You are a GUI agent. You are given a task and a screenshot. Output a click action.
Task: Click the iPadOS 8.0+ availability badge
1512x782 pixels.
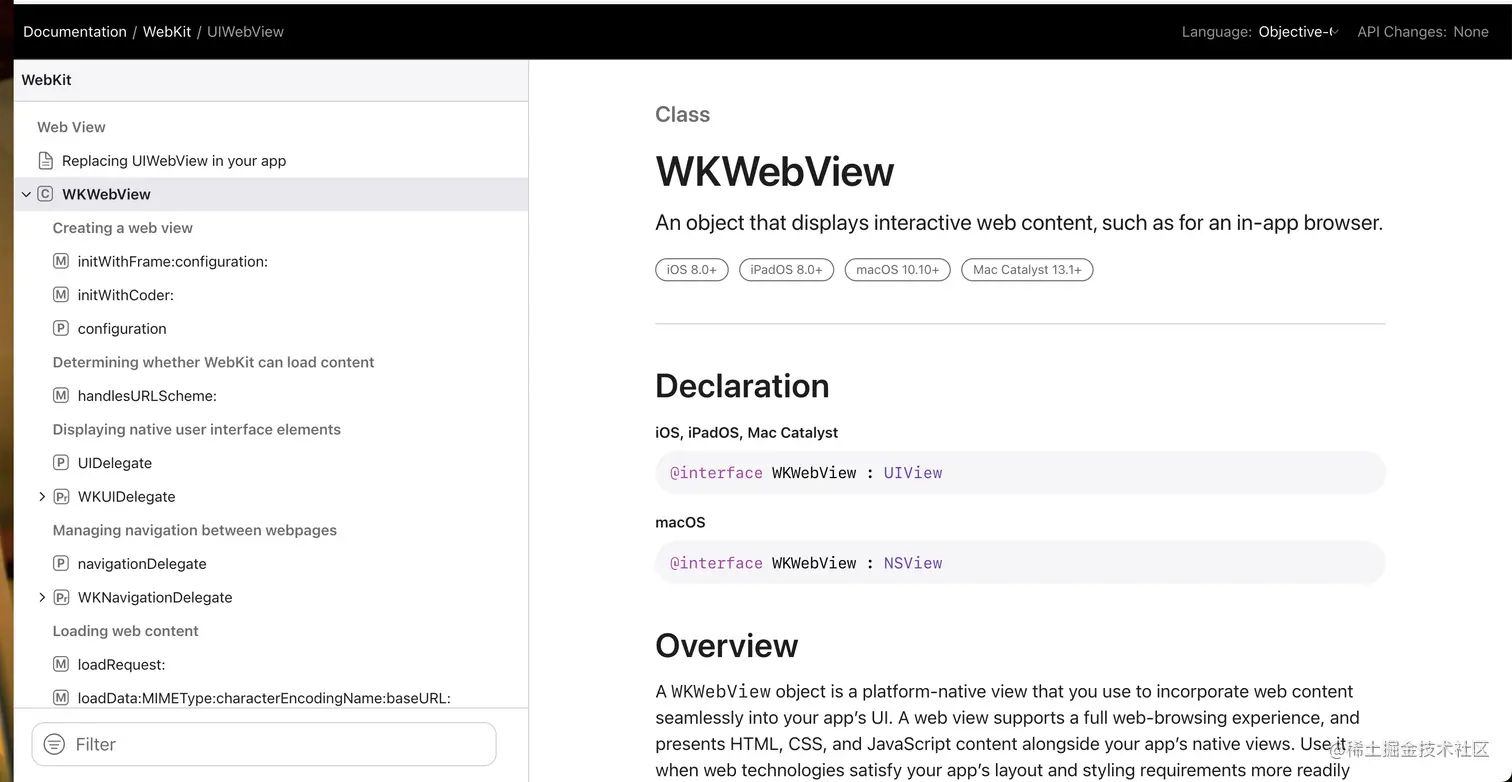(x=786, y=270)
